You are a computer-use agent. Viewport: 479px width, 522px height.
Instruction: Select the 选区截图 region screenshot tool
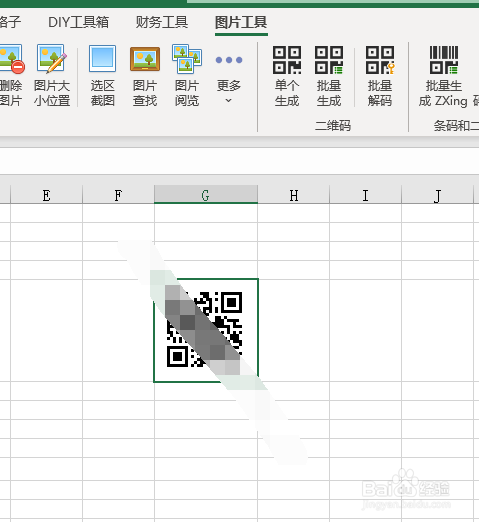click(x=103, y=75)
